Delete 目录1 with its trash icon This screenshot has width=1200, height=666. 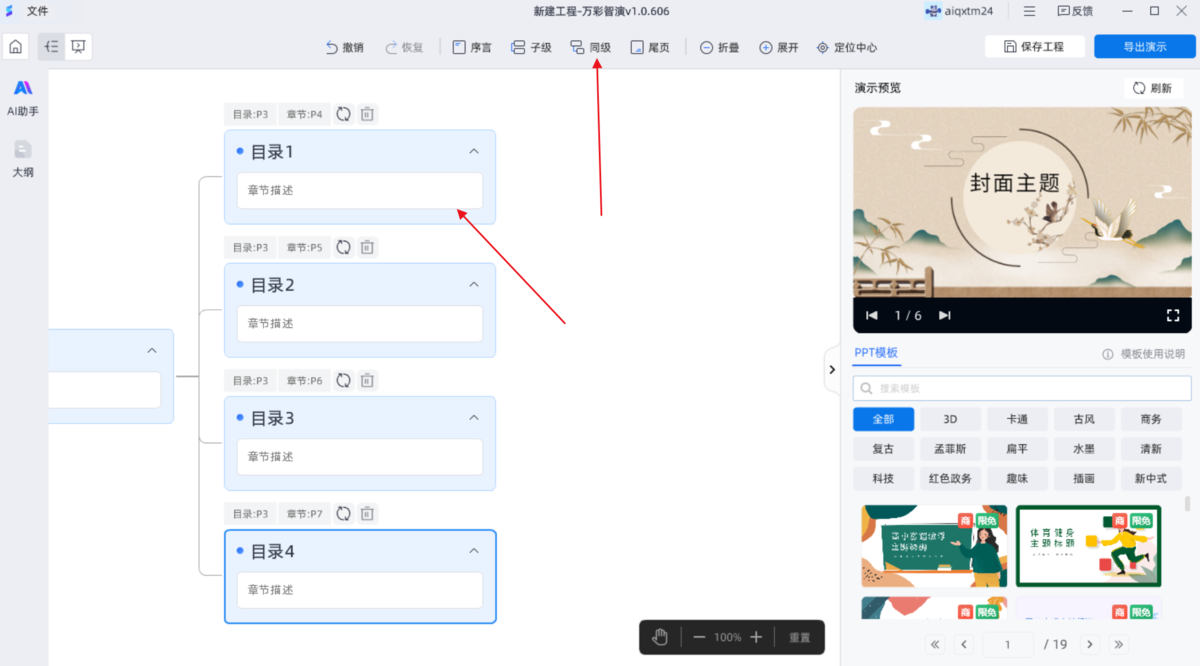[367, 114]
